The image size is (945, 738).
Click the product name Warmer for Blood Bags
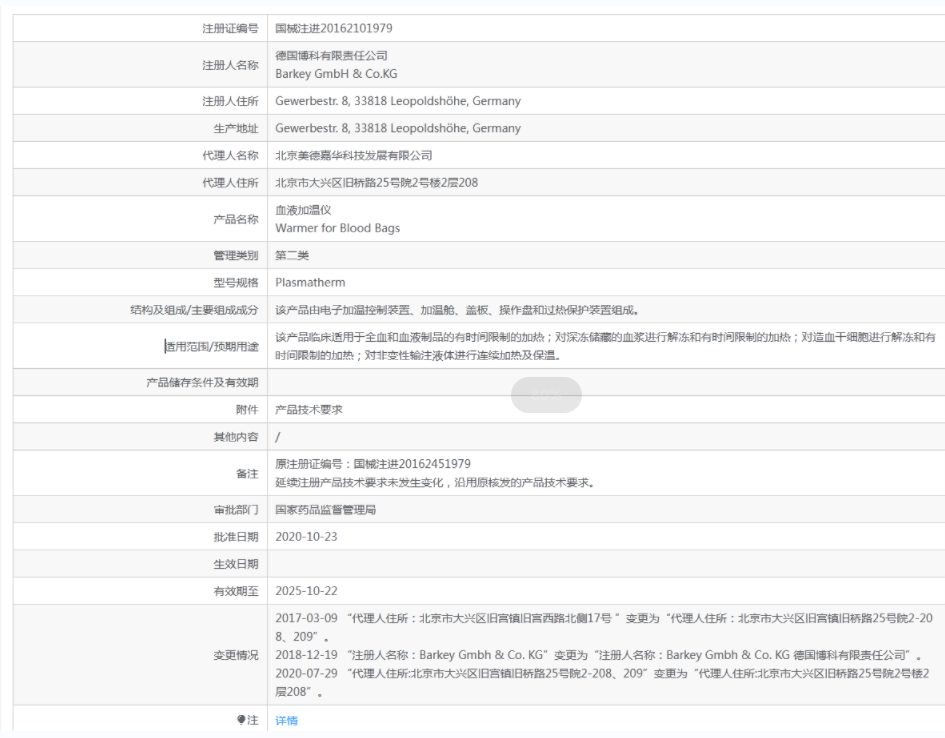[x=337, y=228]
